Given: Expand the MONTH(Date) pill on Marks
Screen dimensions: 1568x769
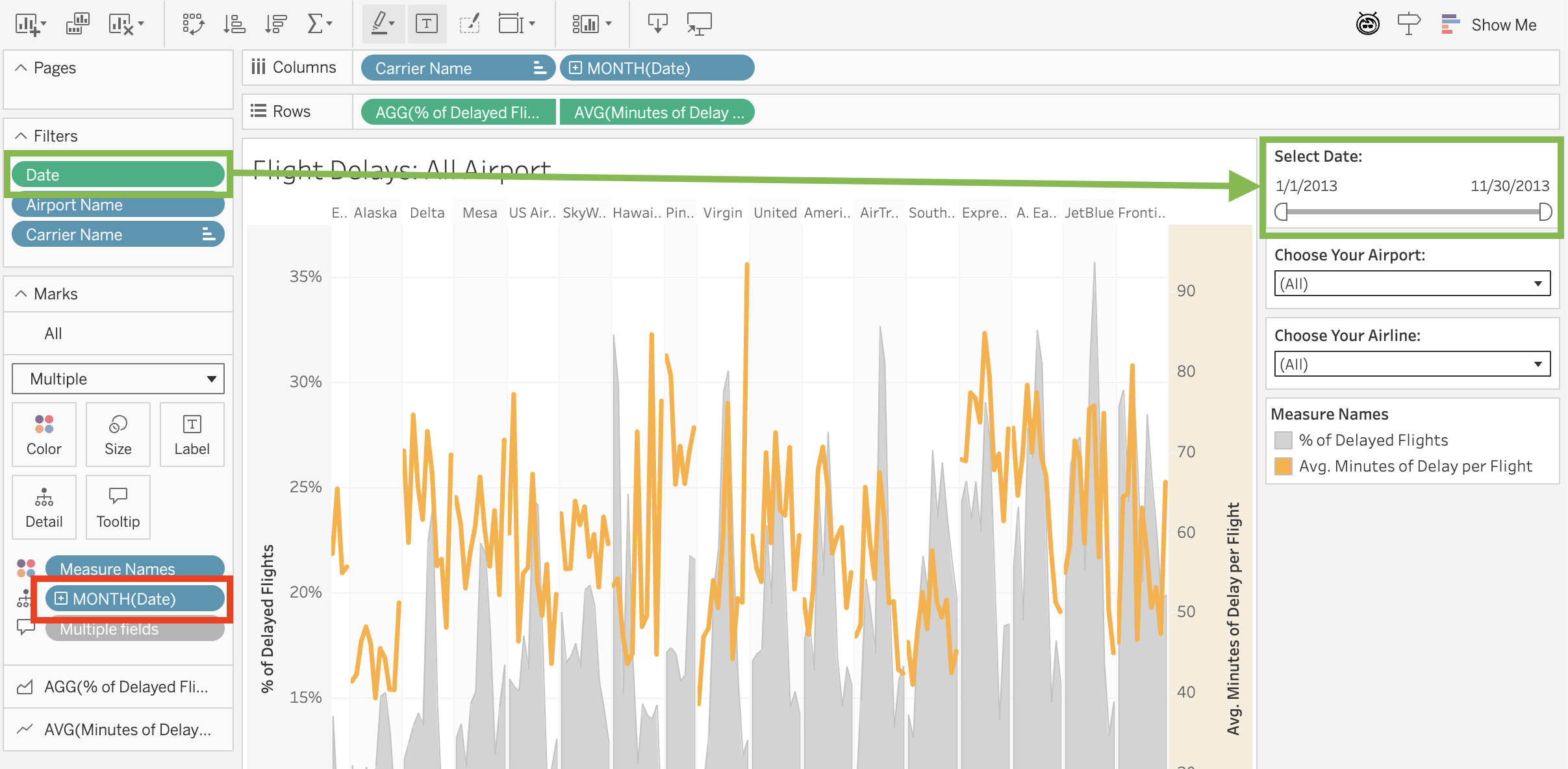Looking at the screenshot, I should [x=61, y=599].
